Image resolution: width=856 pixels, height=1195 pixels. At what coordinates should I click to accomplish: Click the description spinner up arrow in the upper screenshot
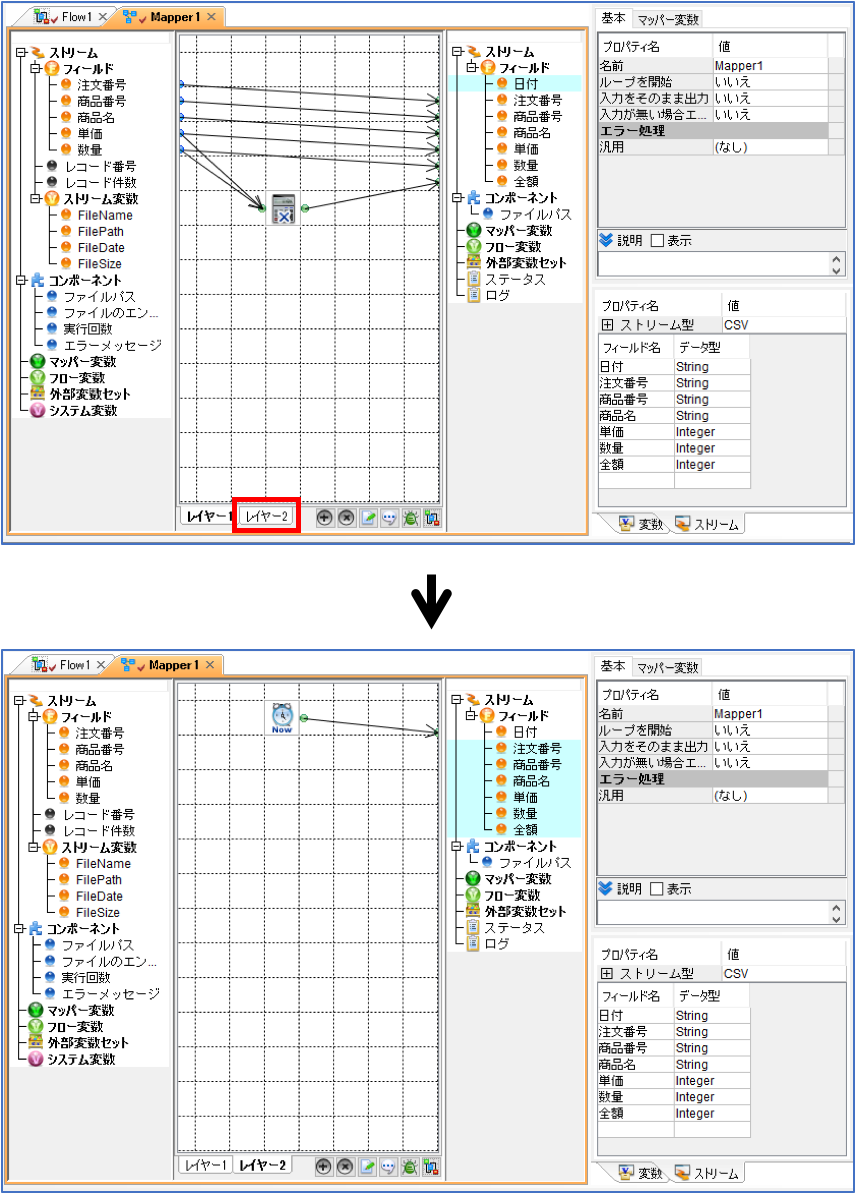tap(836, 259)
